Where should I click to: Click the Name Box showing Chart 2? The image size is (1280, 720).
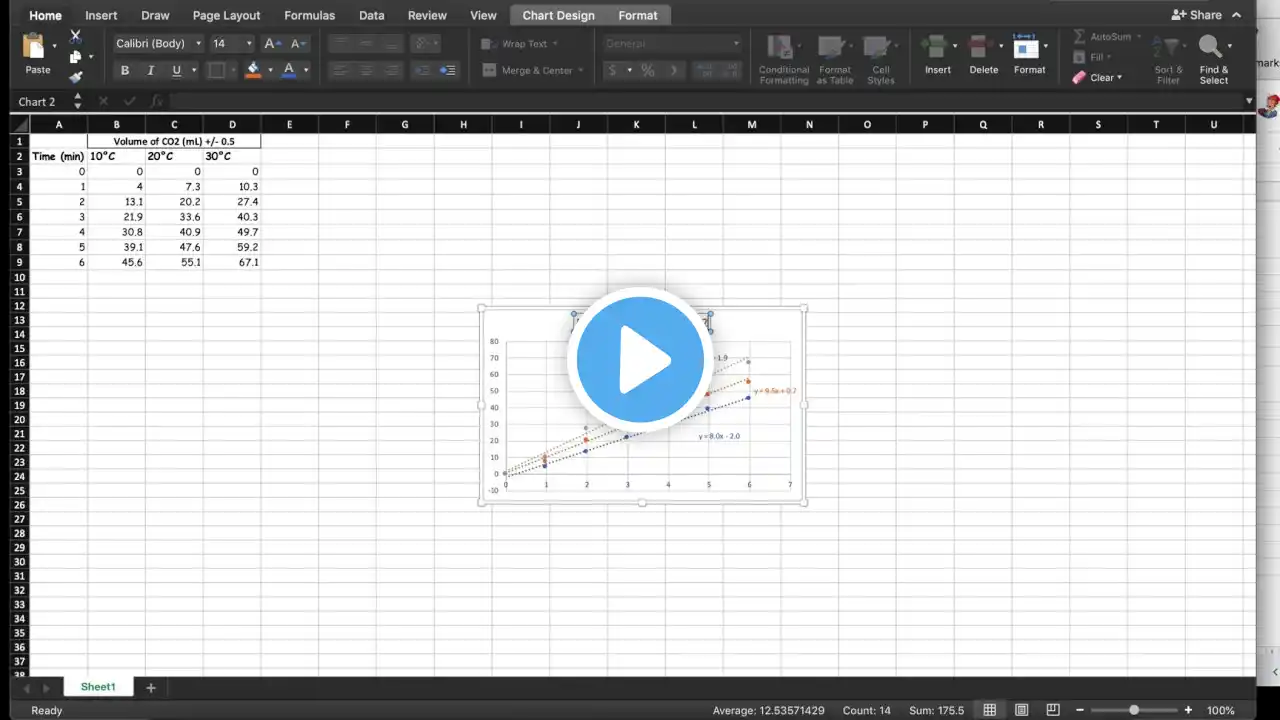37,102
